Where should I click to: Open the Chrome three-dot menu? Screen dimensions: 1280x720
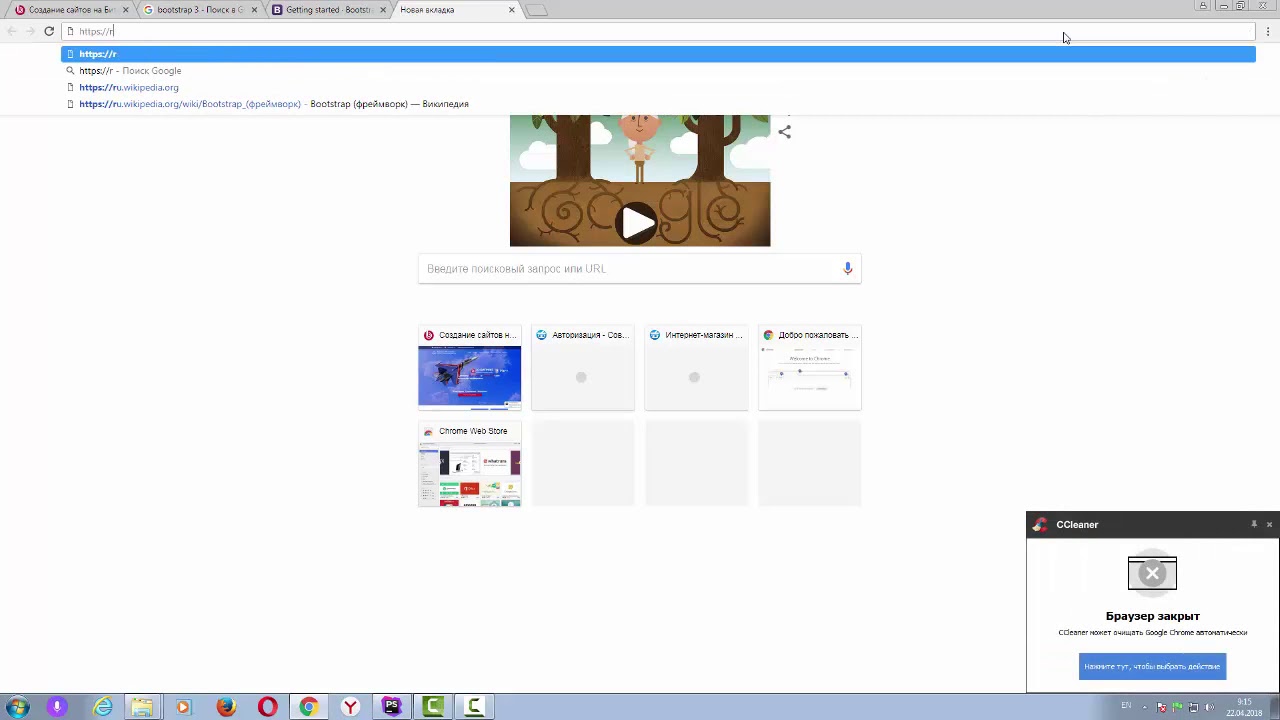1268,31
